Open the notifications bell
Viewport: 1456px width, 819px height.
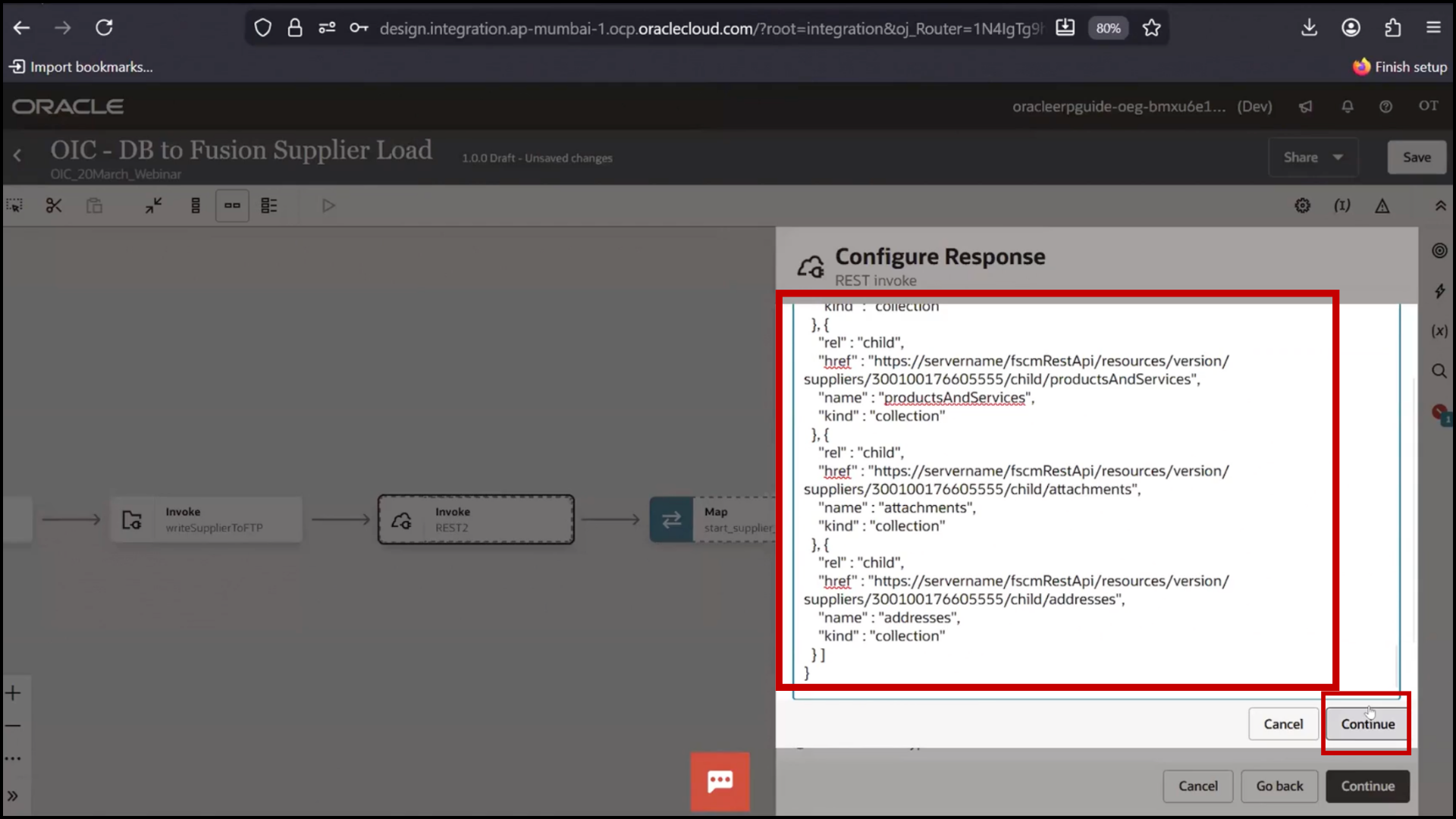point(1347,107)
